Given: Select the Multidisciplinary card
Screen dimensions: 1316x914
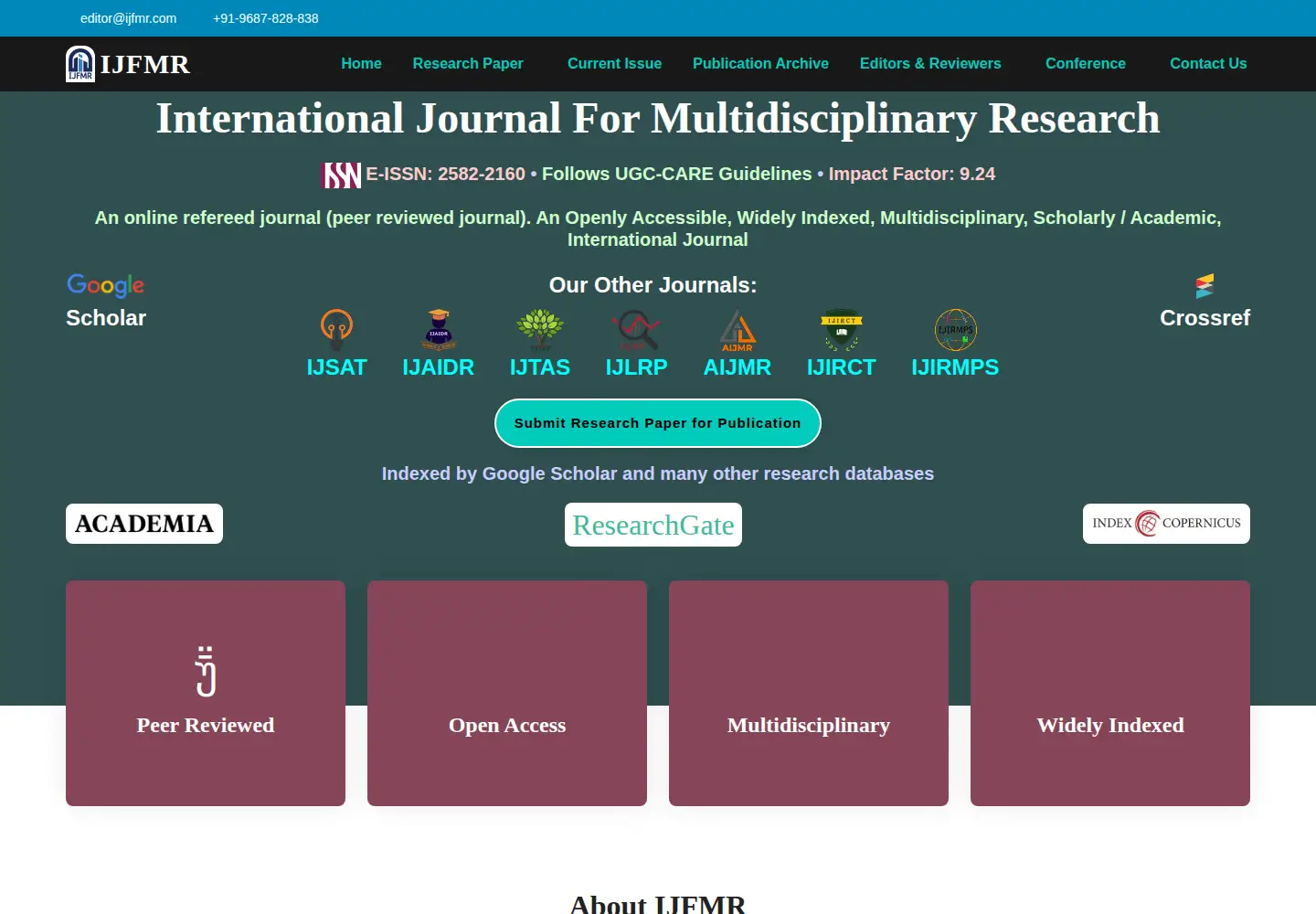Looking at the screenshot, I should point(809,693).
